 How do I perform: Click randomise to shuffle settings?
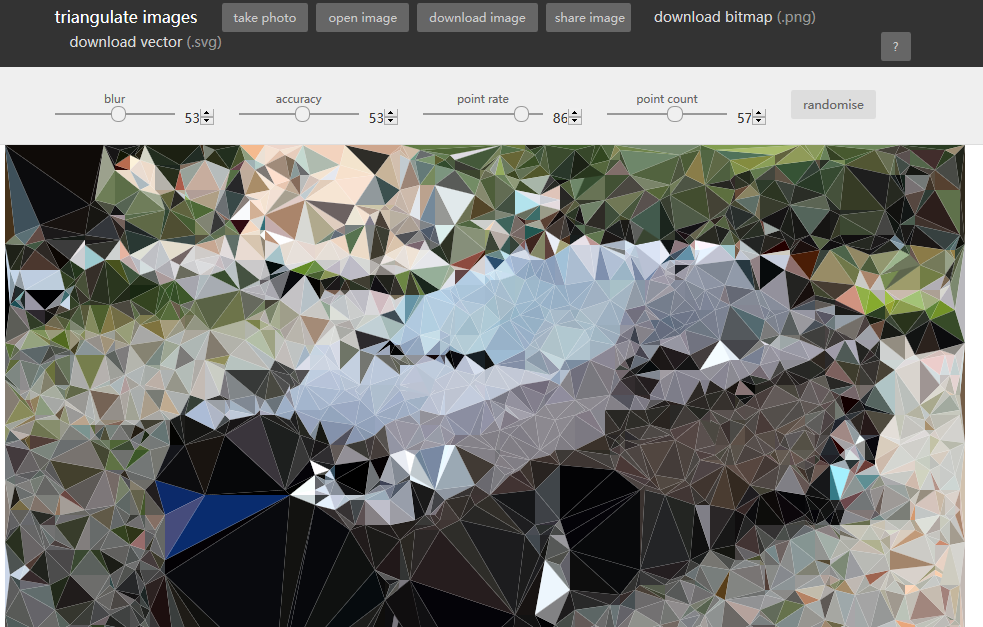click(833, 104)
